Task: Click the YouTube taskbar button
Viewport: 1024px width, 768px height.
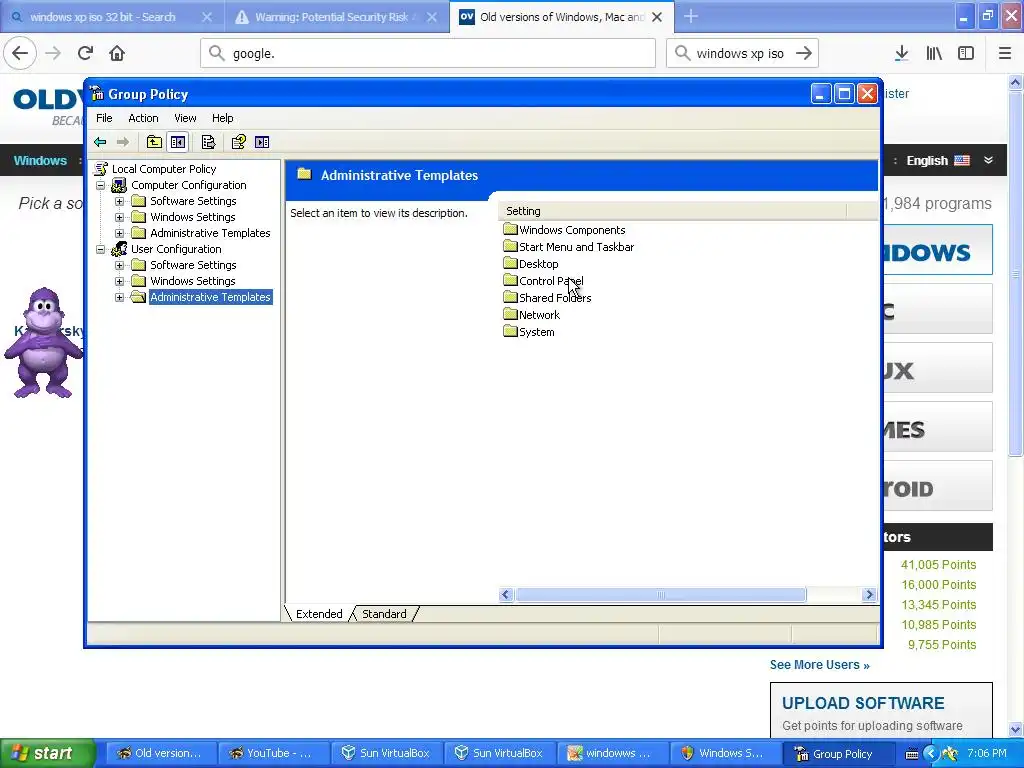Action: click(x=274, y=753)
